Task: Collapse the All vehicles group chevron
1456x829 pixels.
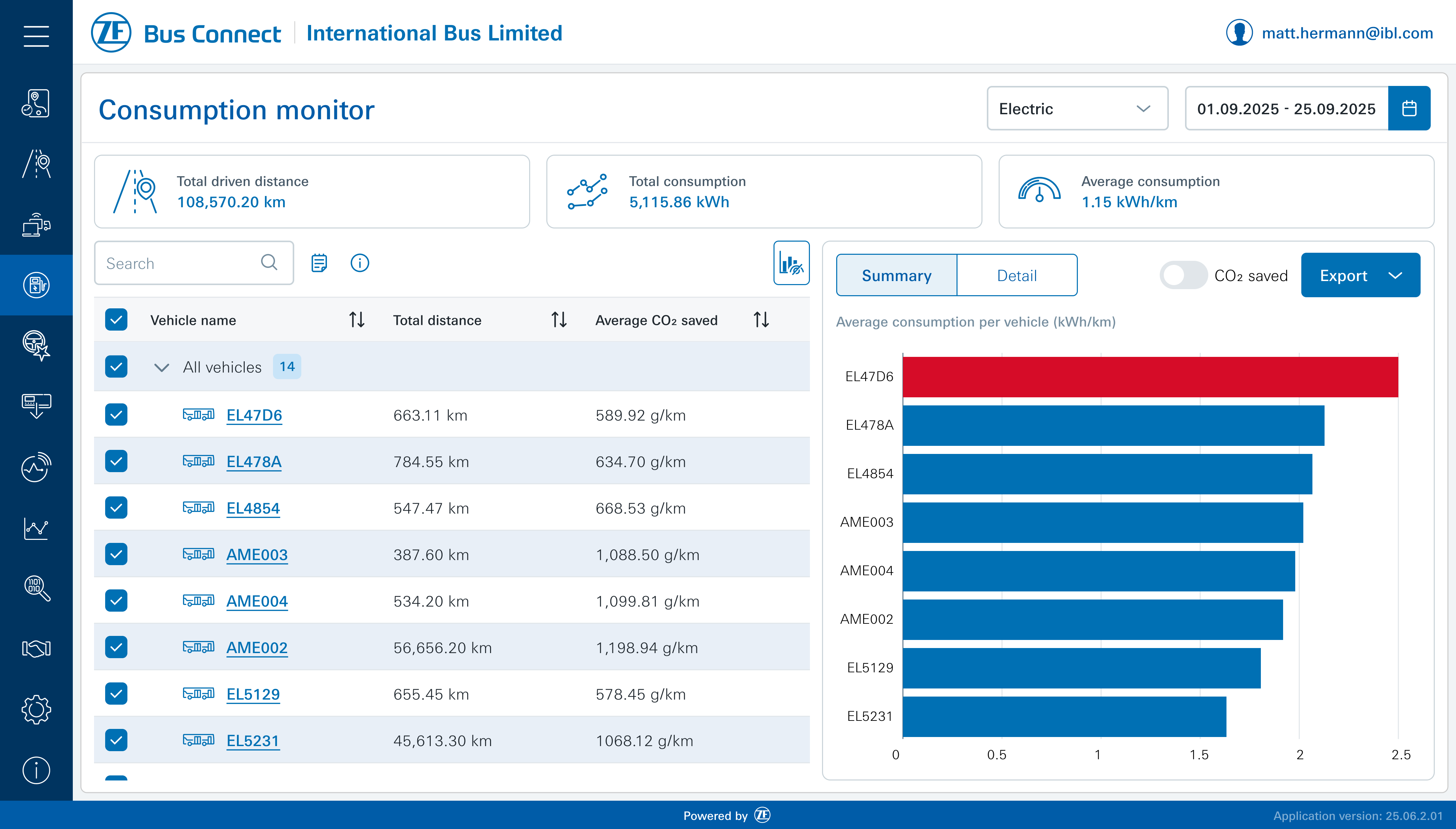Action: click(x=162, y=367)
